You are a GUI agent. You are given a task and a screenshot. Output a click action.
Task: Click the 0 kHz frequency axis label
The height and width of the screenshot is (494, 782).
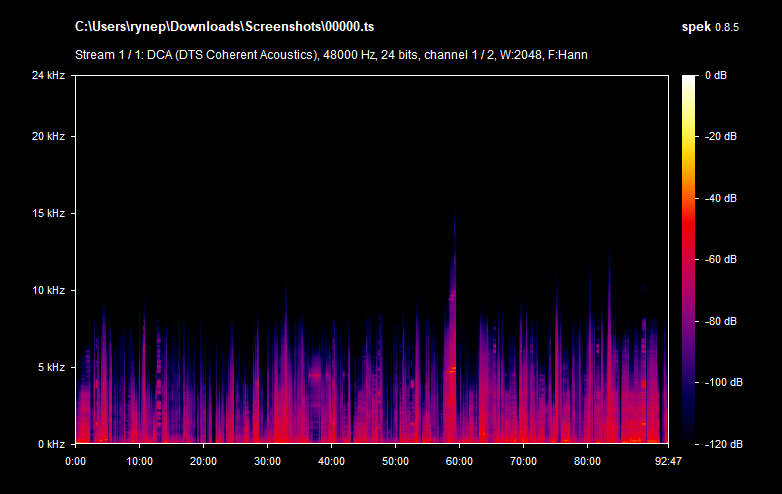tap(50, 444)
